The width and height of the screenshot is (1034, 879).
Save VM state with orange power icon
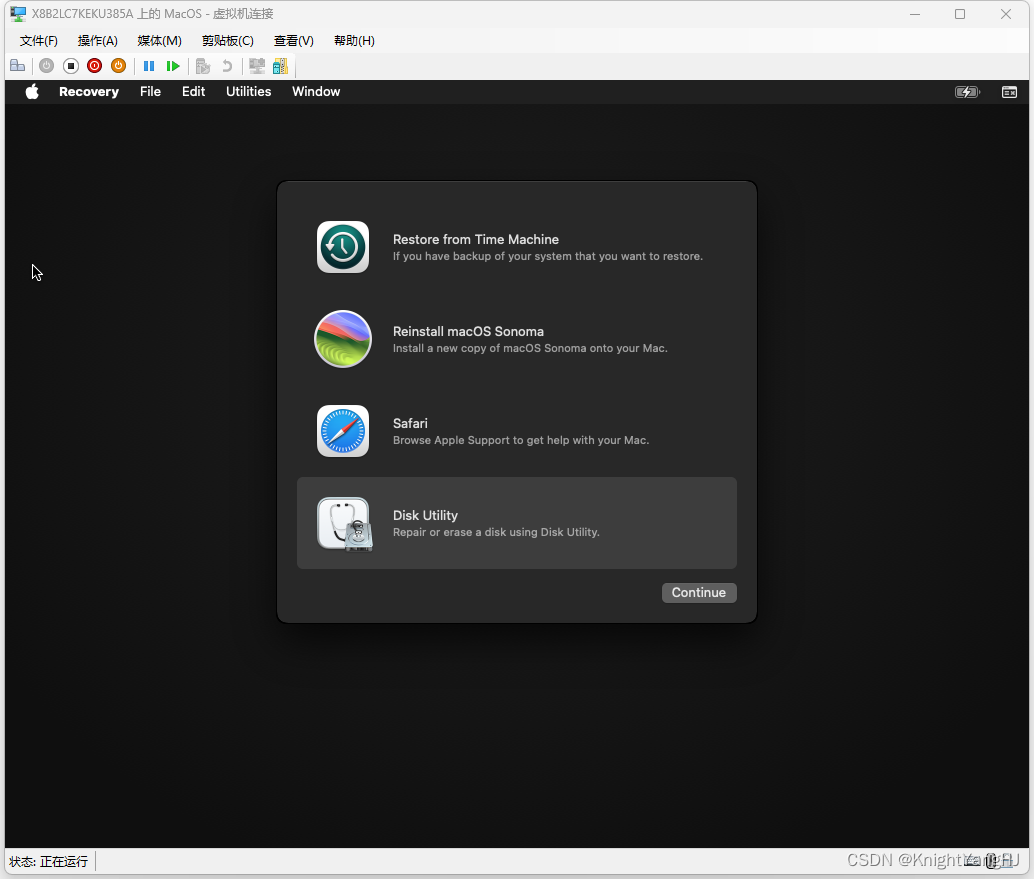point(119,66)
